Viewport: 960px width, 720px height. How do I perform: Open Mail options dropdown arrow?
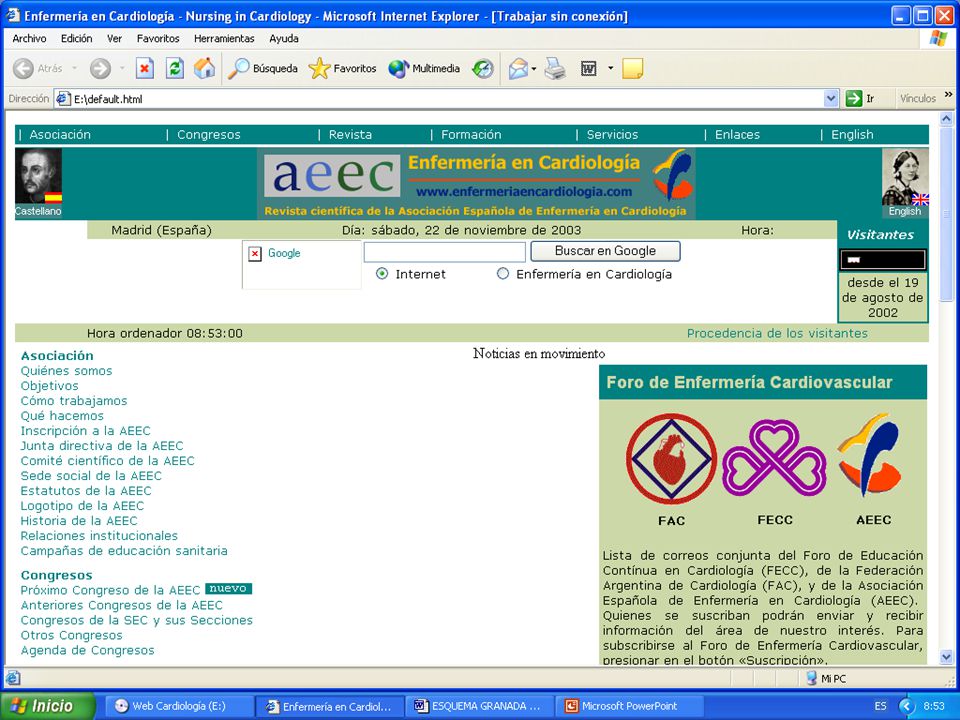(x=534, y=69)
